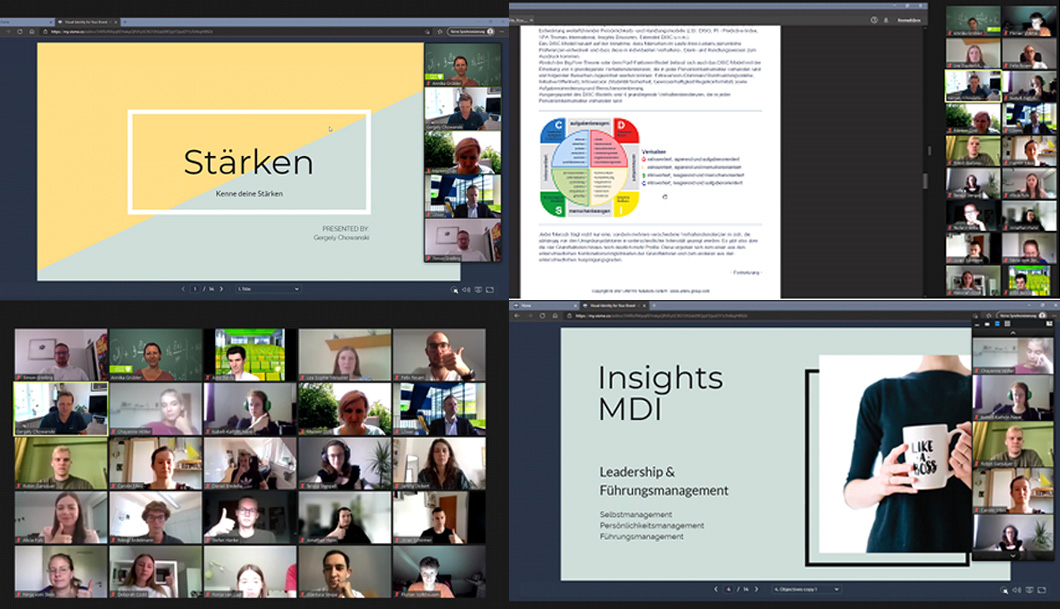Open the document tab dropdown in the PDF viewer
Viewport: 1060px width, 609px height.
531,20
